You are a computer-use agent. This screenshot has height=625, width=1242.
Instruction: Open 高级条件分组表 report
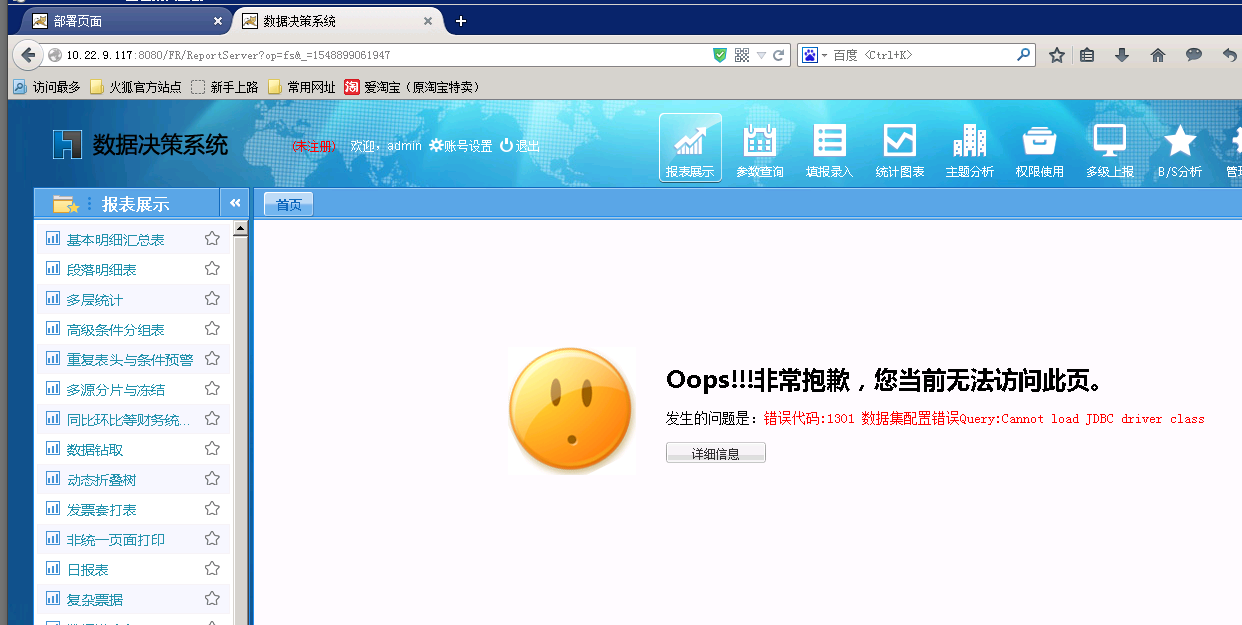116,330
